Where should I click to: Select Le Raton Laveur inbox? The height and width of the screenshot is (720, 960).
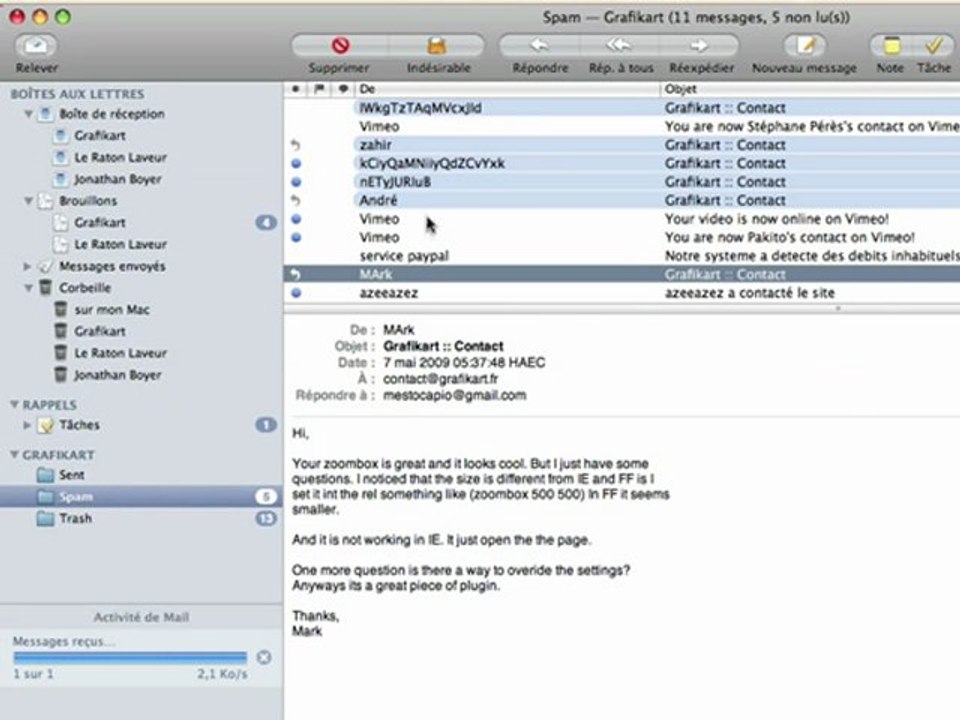click(x=120, y=157)
